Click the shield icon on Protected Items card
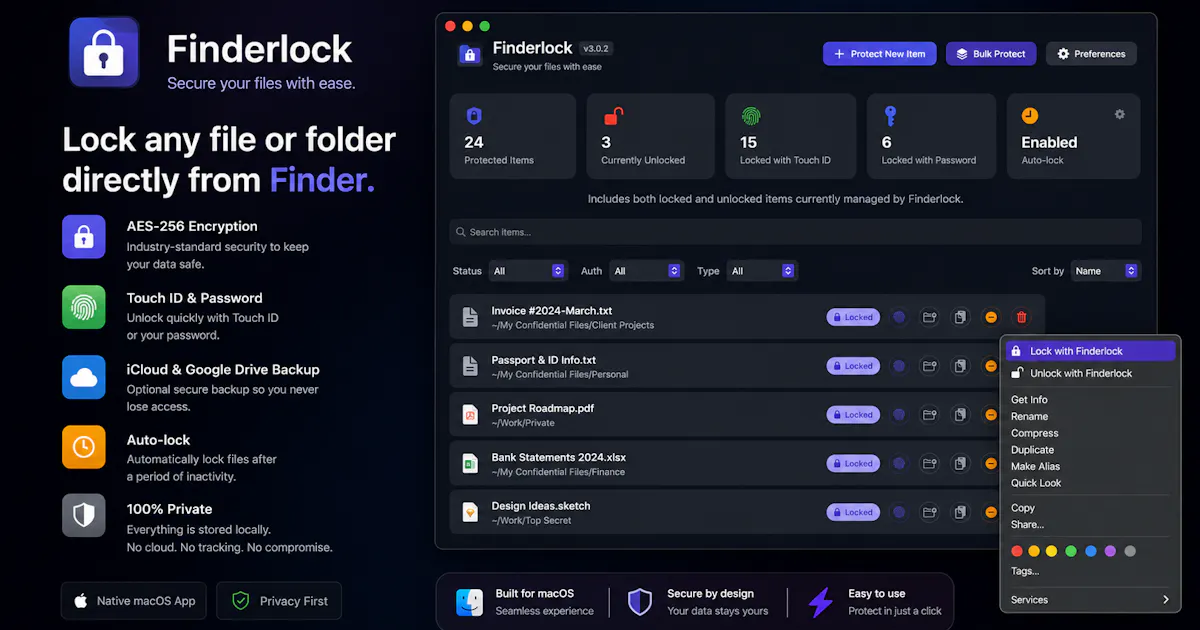The image size is (1200, 630). click(474, 117)
